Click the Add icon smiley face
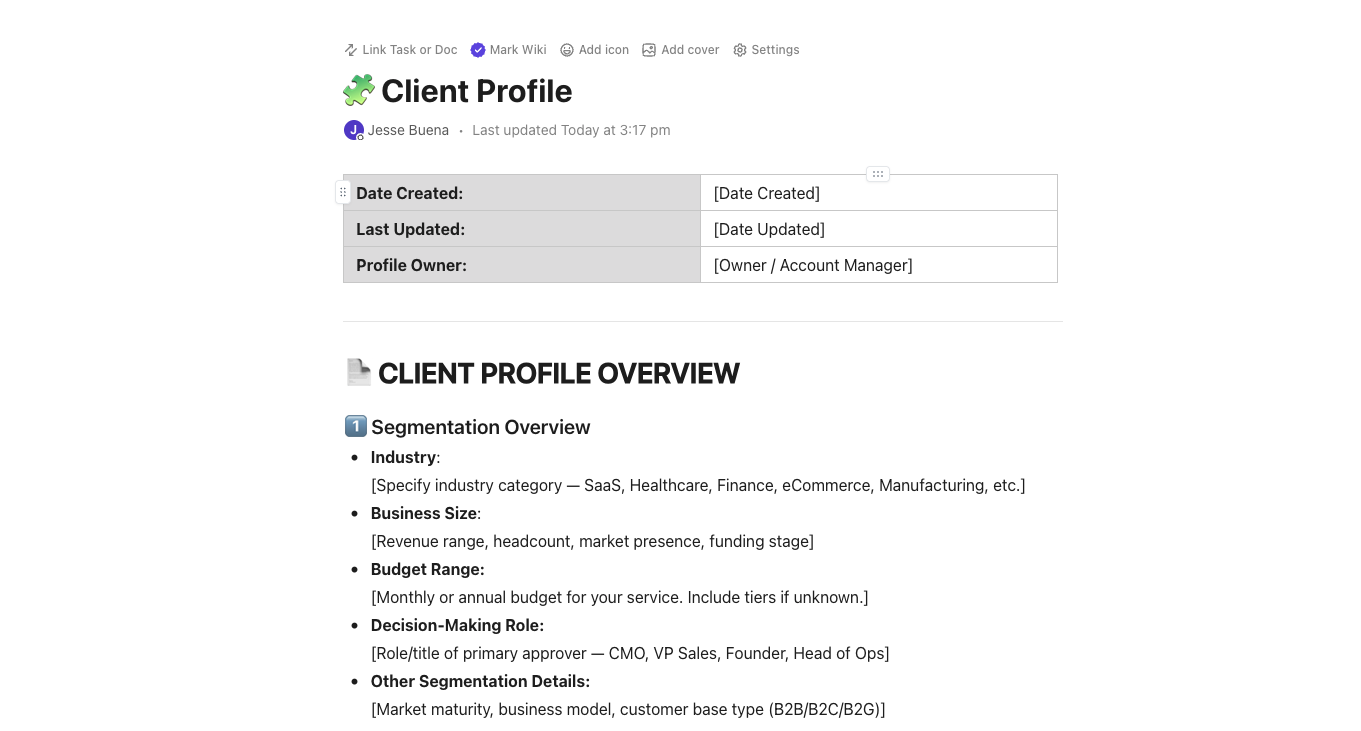 coord(567,50)
